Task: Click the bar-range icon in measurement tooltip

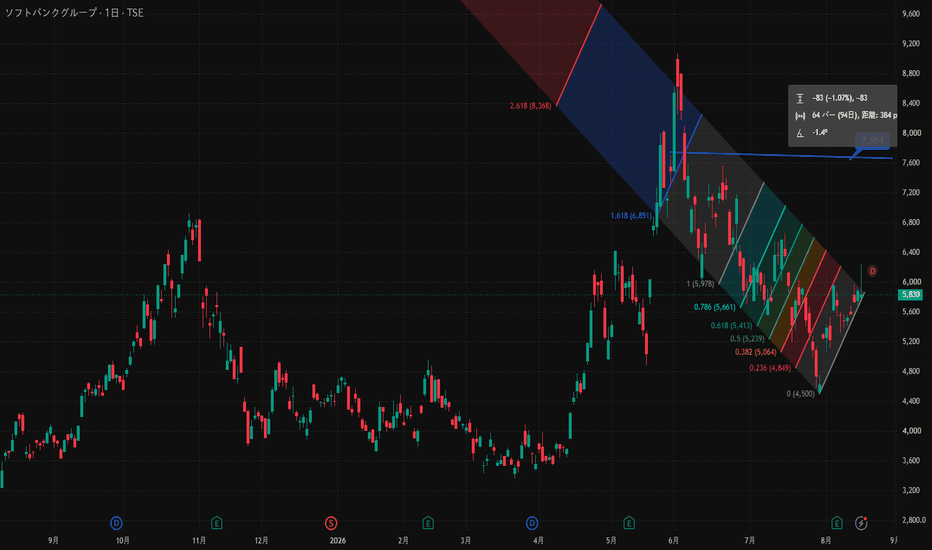Action: click(x=800, y=115)
